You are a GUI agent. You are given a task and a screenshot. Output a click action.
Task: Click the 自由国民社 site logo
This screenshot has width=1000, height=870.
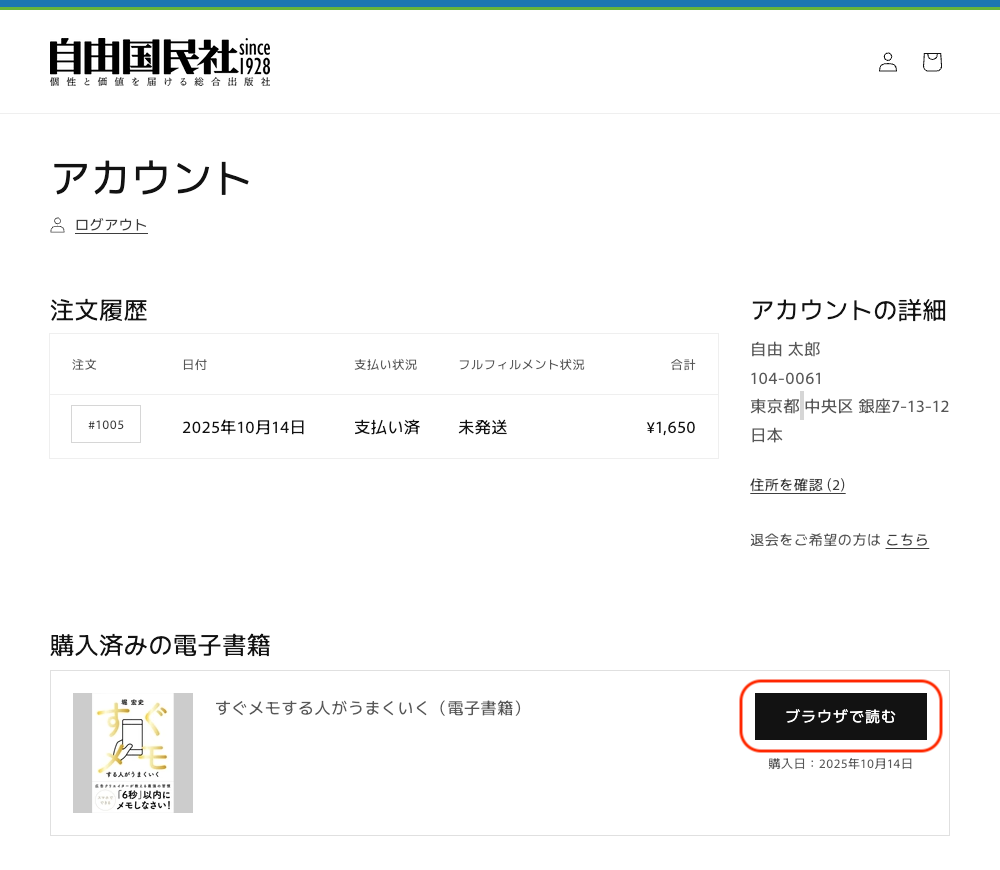(x=160, y=62)
